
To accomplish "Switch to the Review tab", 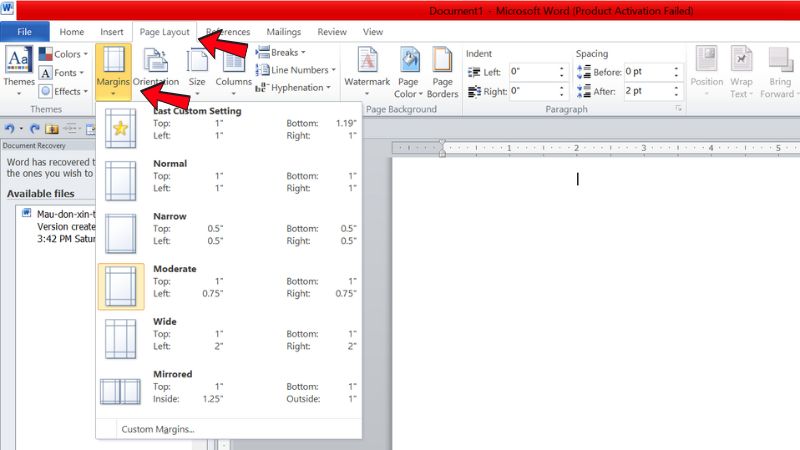I will pos(332,32).
